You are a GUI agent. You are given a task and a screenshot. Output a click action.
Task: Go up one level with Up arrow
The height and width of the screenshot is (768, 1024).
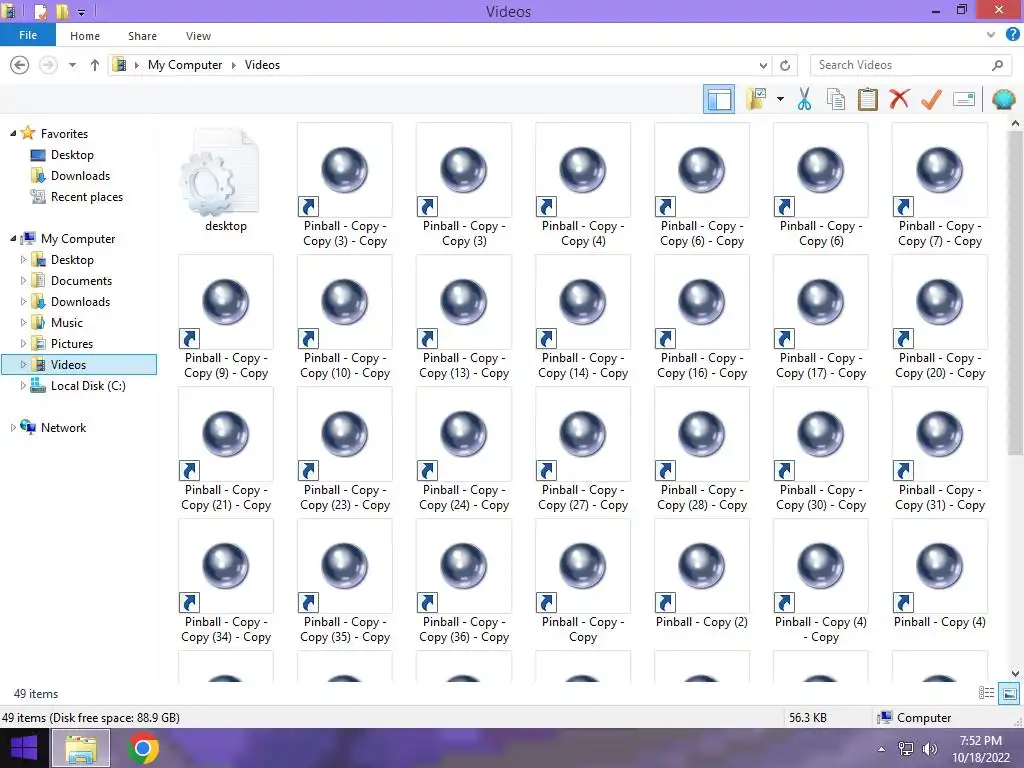point(95,65)
